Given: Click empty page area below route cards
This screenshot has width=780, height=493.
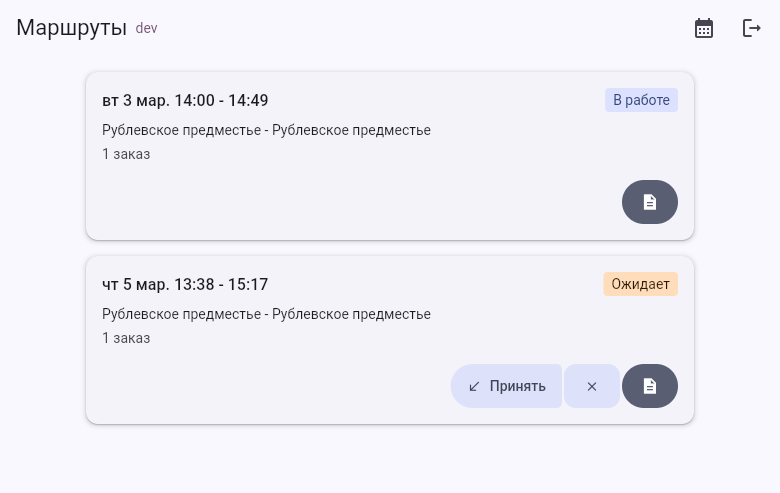Looking at the screenshot, I should pos(390,460).
